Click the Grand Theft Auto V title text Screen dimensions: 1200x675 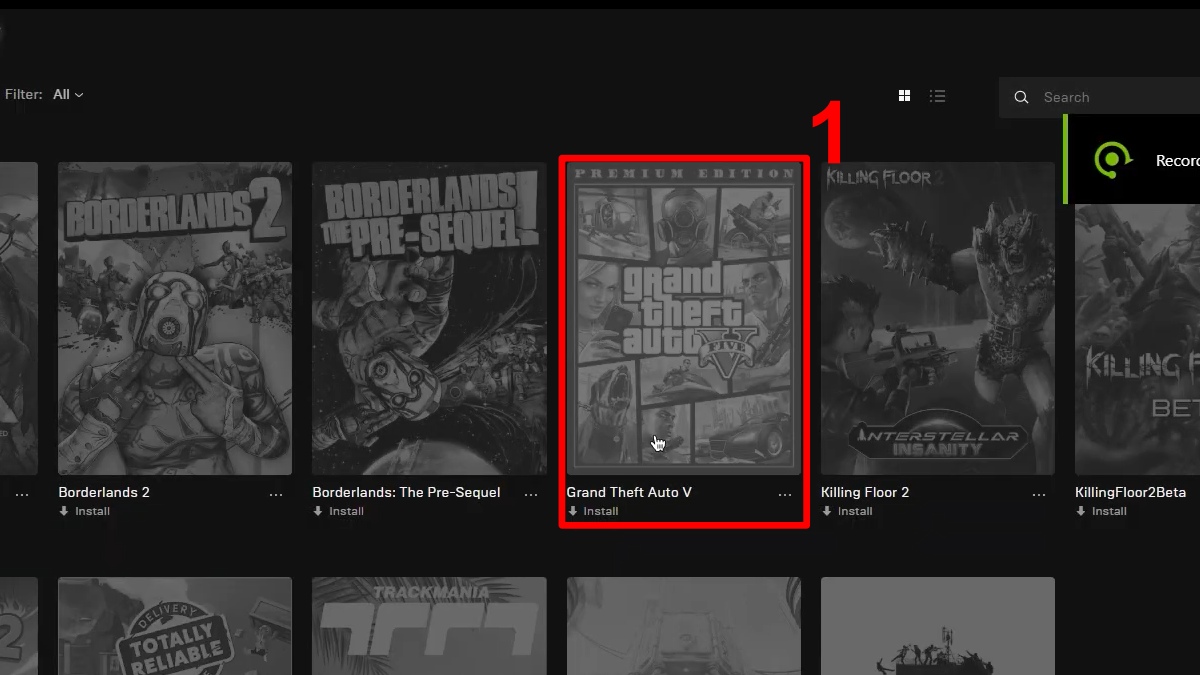pyautogui.click(x=629, y=492)
